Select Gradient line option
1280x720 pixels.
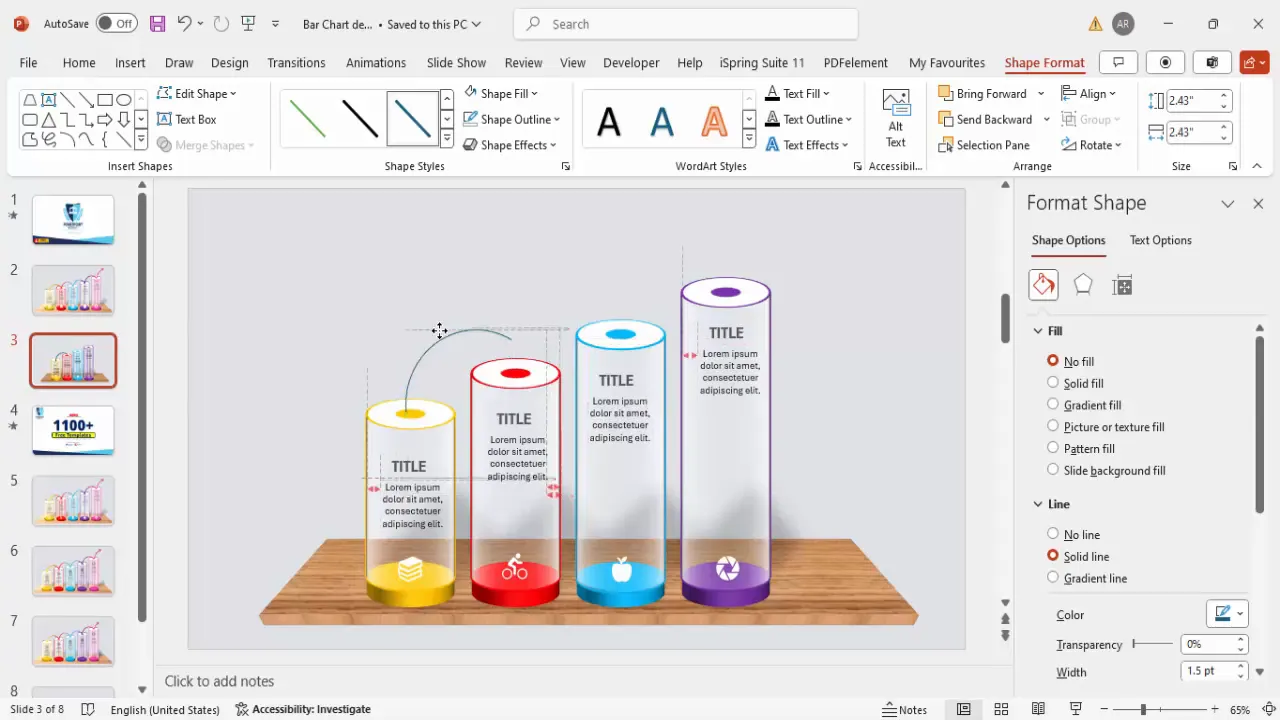(1086, 578)
